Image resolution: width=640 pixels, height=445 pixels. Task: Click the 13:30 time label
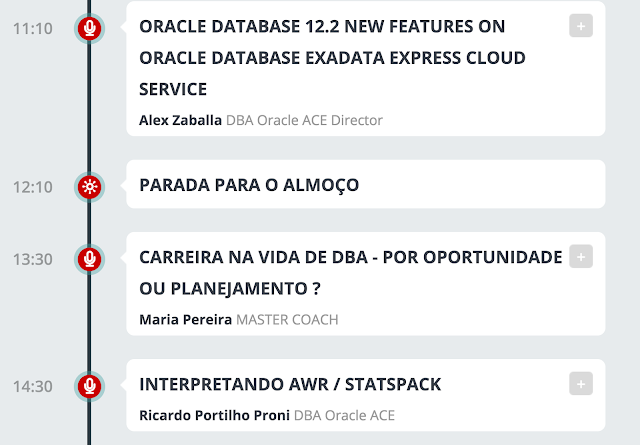(x=33, y=259)
